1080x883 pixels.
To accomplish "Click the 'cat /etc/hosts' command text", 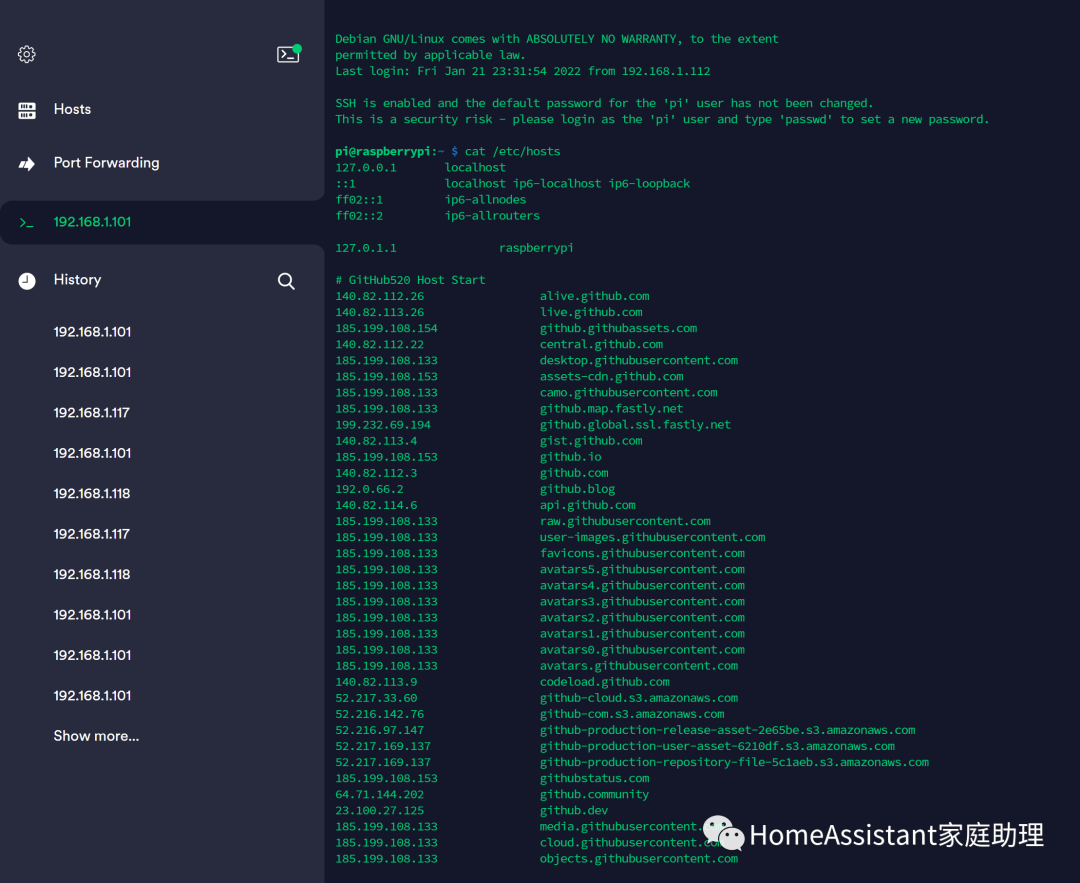I will click(512, 152).
